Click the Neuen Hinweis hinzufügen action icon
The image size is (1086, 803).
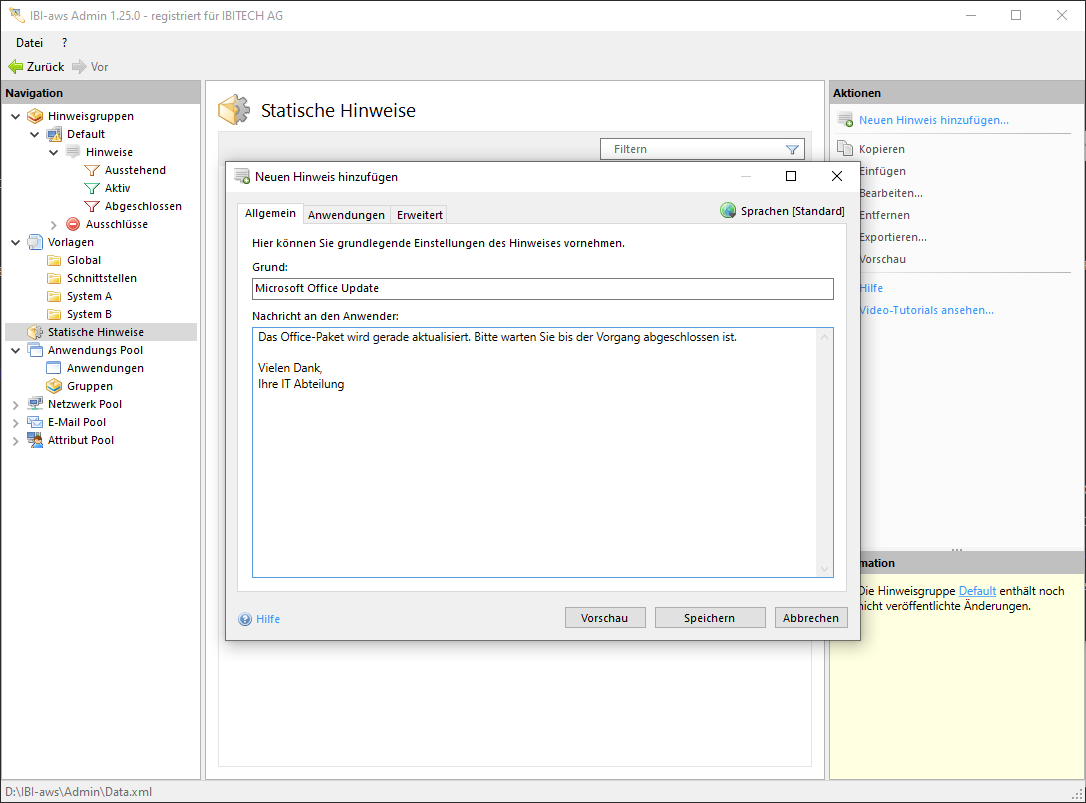point(845,120)
